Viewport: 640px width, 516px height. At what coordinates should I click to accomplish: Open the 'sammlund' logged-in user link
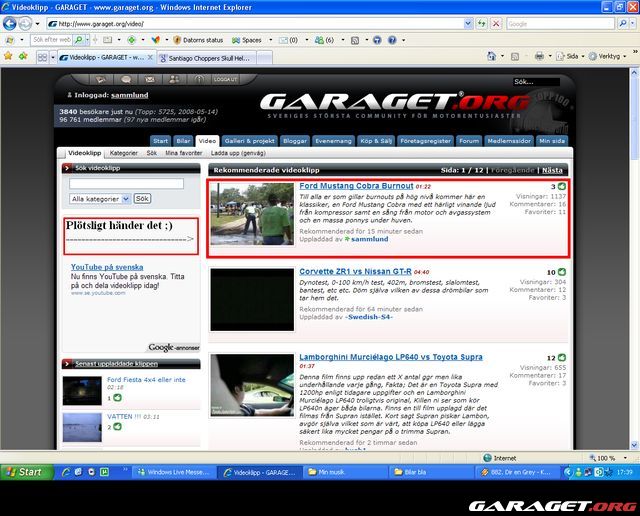[x=129, y=95]
